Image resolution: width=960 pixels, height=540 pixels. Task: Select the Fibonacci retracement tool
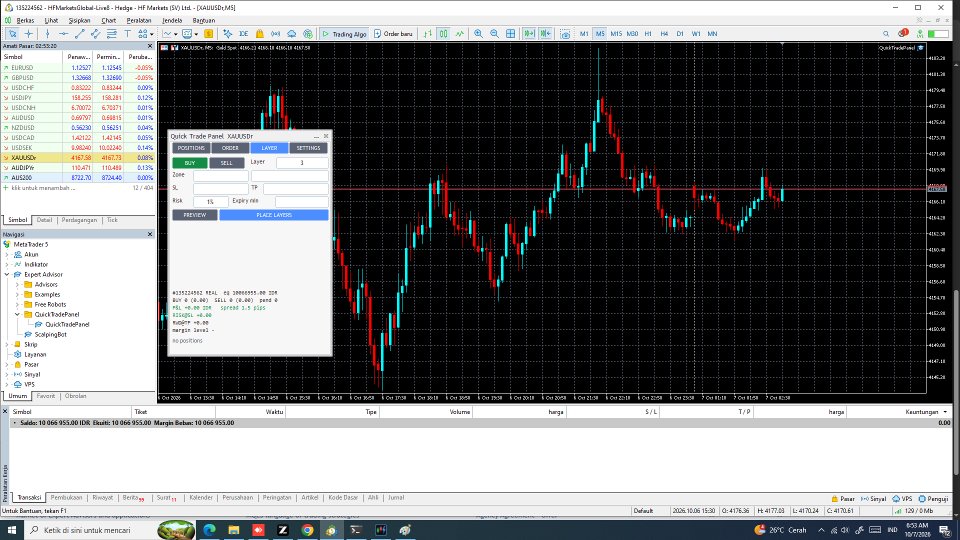(x=111, y=34)
